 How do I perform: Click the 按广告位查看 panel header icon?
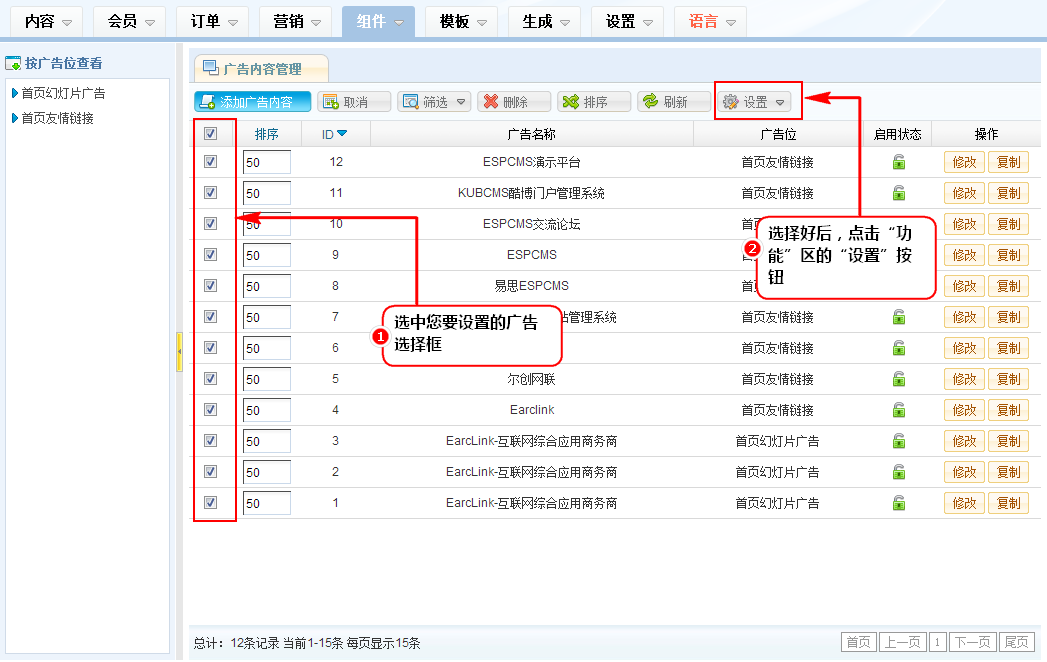13,63
